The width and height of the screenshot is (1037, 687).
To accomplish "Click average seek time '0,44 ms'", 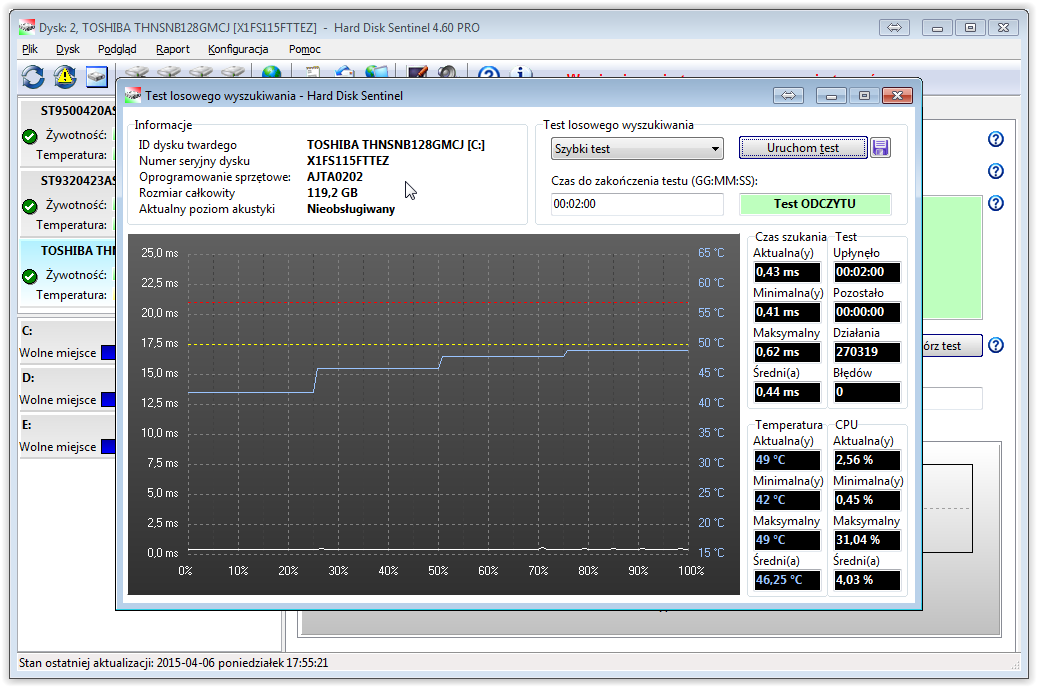I will pyautogui.click(x=787, y=392).
